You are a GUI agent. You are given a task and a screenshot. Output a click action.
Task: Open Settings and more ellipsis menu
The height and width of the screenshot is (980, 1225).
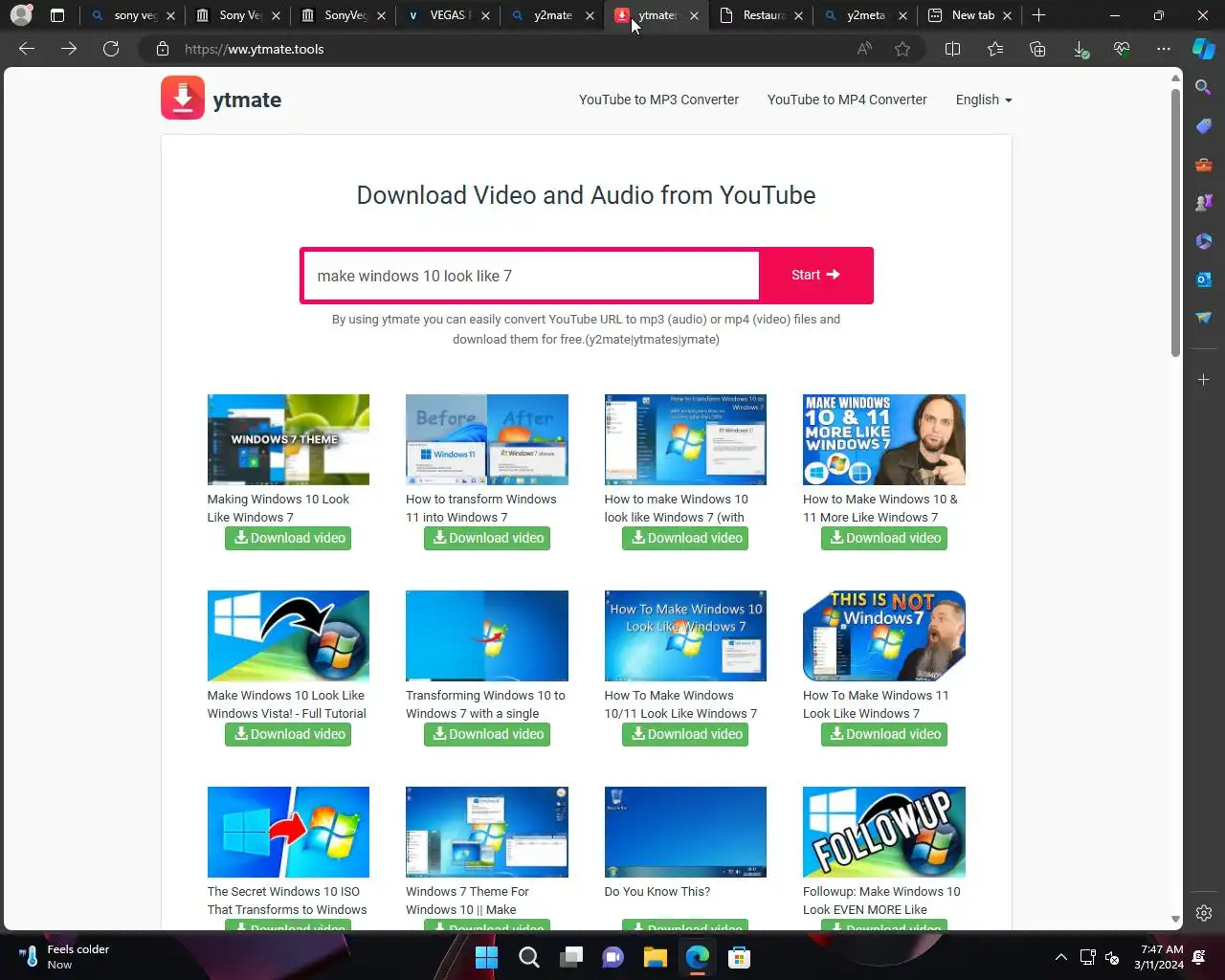pos(1164,49)
